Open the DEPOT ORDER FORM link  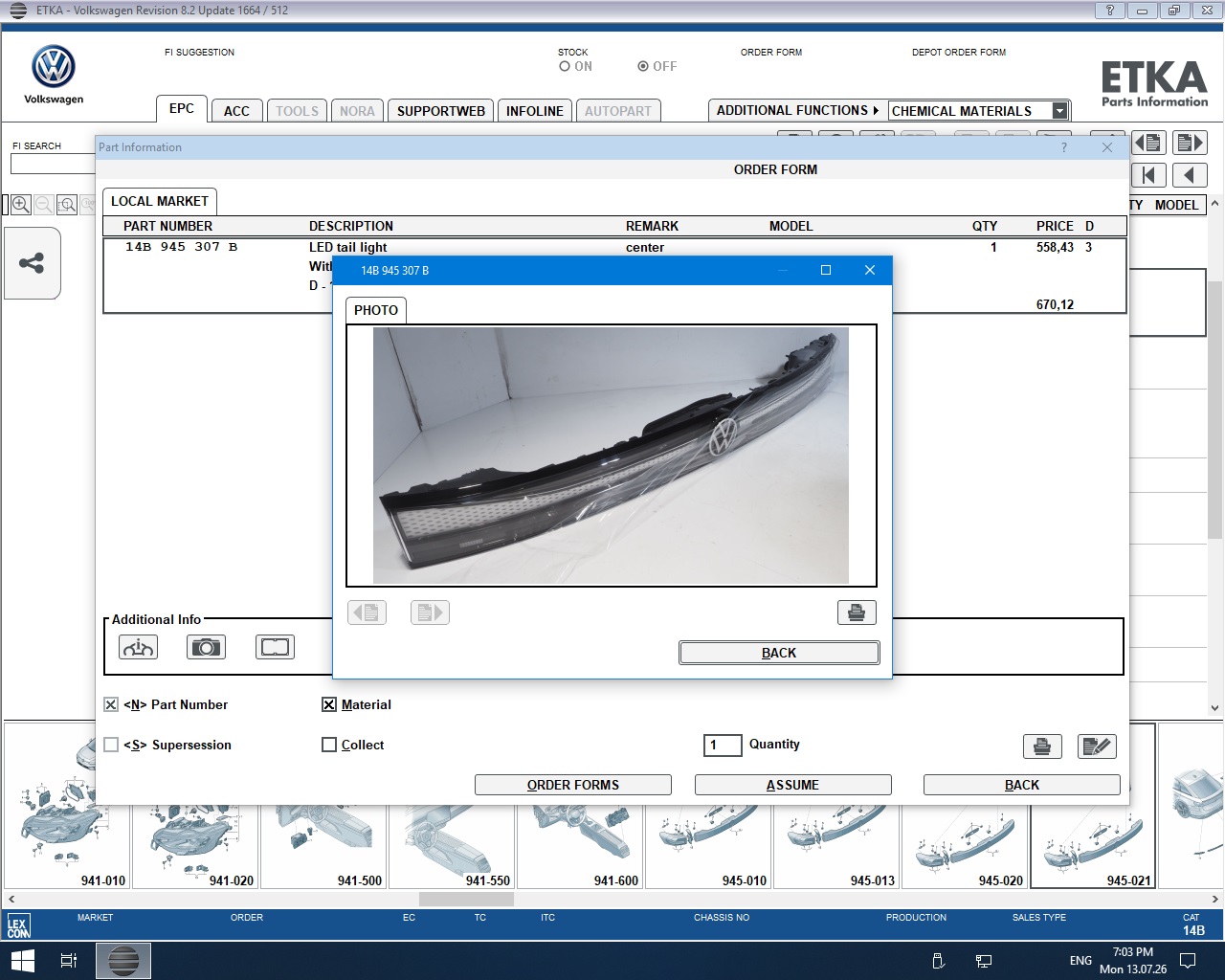pos(959,53)
